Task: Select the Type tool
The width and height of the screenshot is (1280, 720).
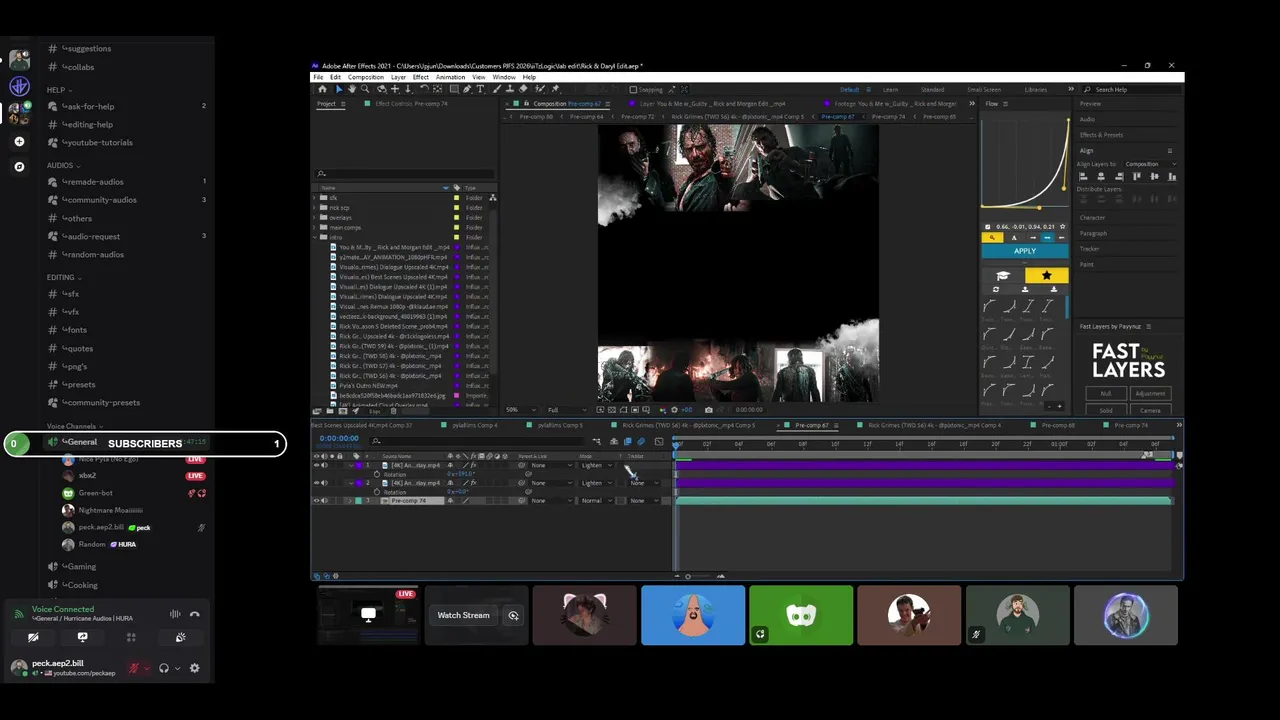Action: (480, 89)
